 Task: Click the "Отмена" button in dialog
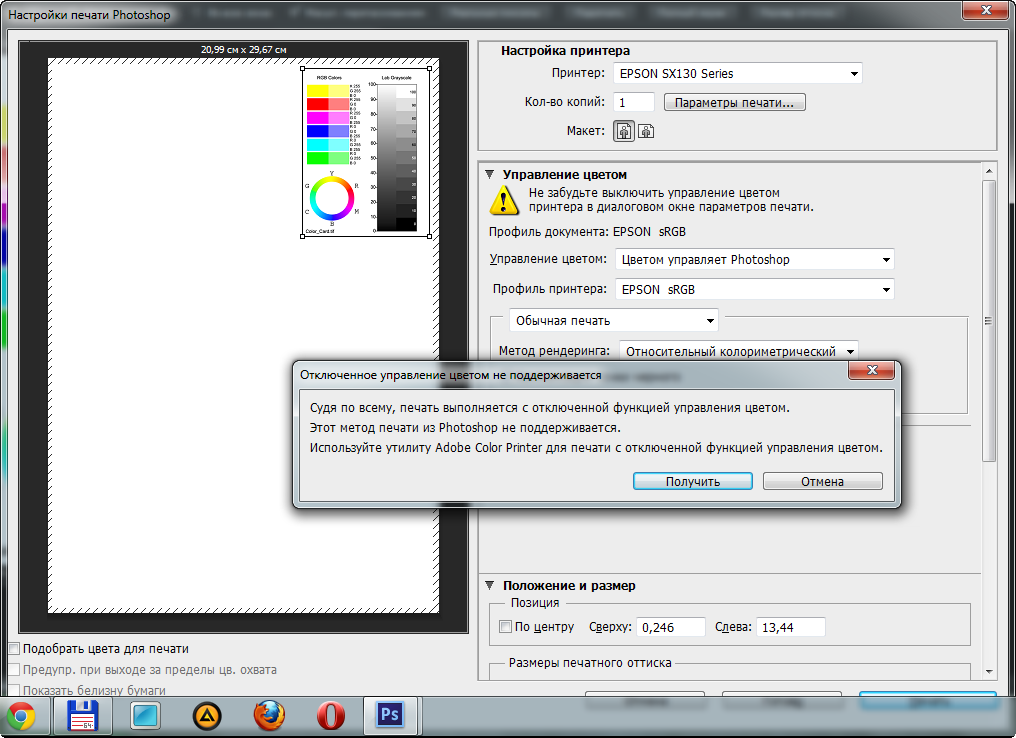[822, 481]
